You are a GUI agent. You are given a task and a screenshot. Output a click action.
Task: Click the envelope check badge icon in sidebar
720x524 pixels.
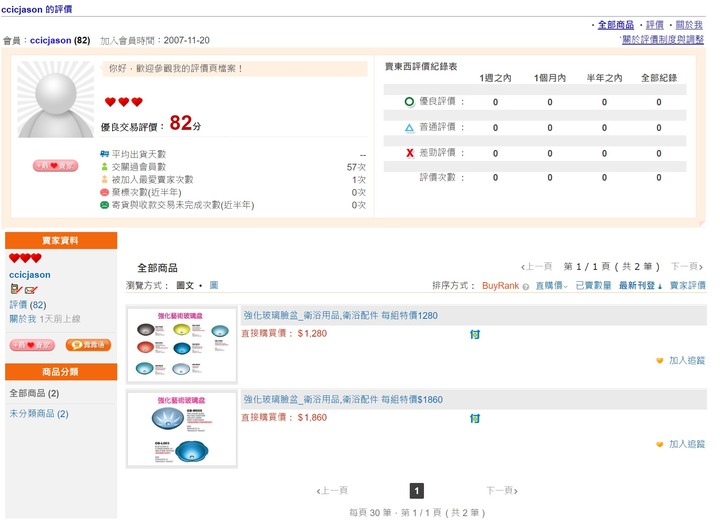coord(31,290)
